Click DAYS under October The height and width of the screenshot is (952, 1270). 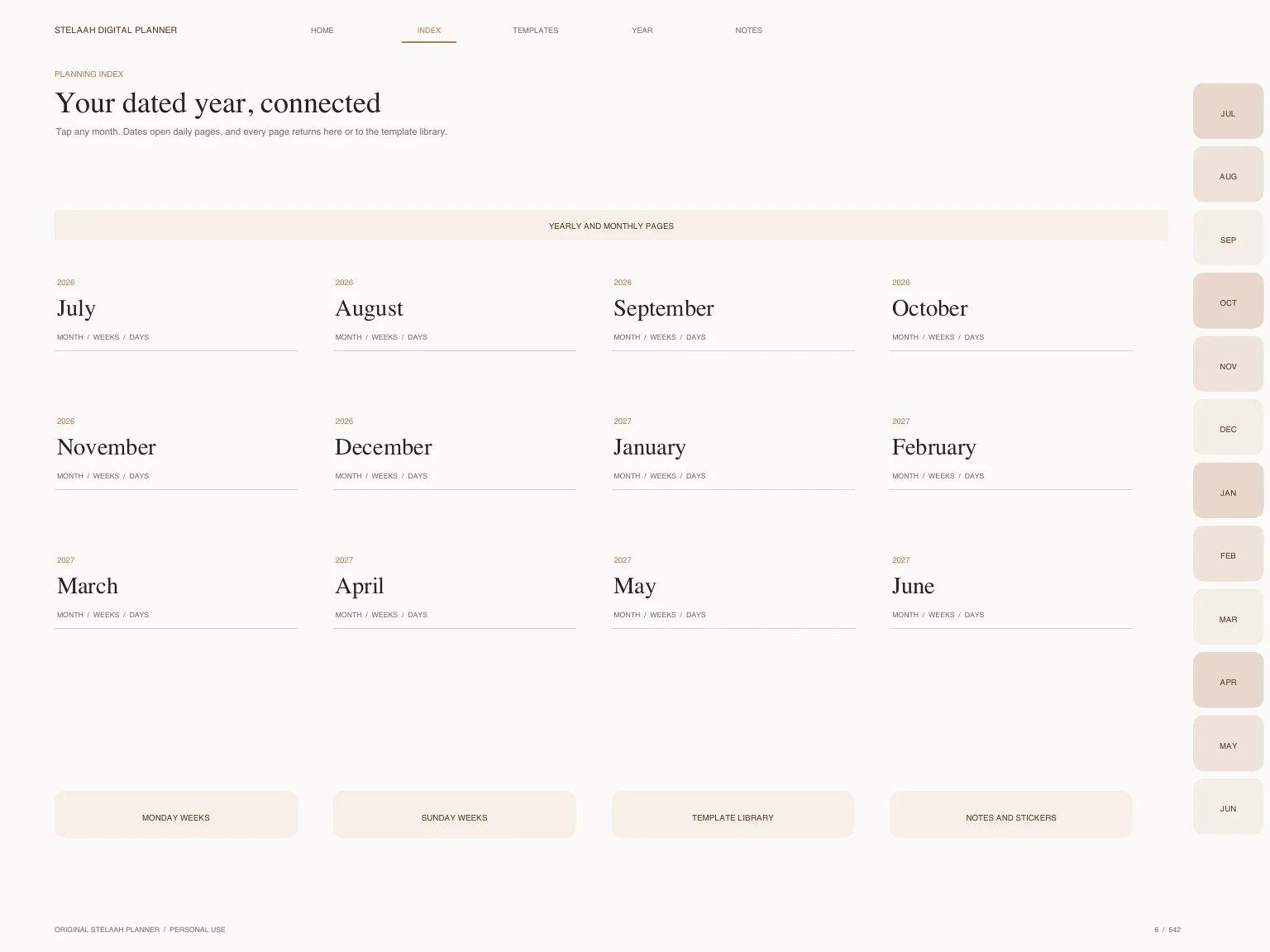pos(975,337)
